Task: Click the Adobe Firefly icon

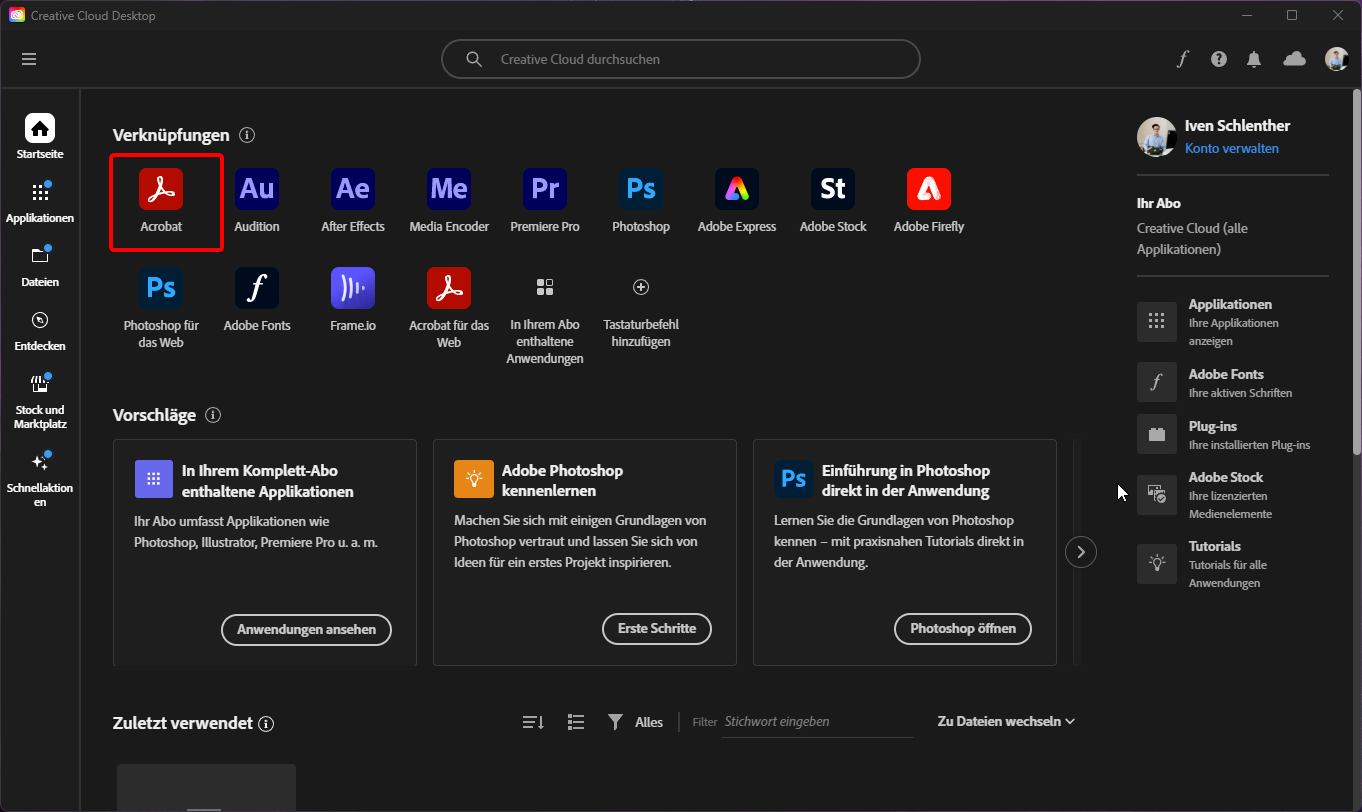Action: click(x=929, y=189)
